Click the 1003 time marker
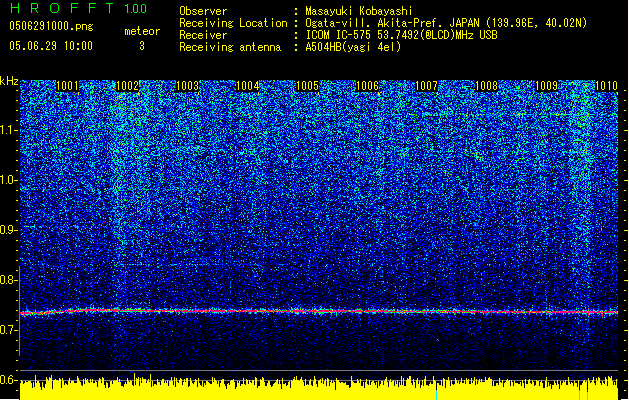The height and width of the screenshot is (400, 629). click(187, 86)
